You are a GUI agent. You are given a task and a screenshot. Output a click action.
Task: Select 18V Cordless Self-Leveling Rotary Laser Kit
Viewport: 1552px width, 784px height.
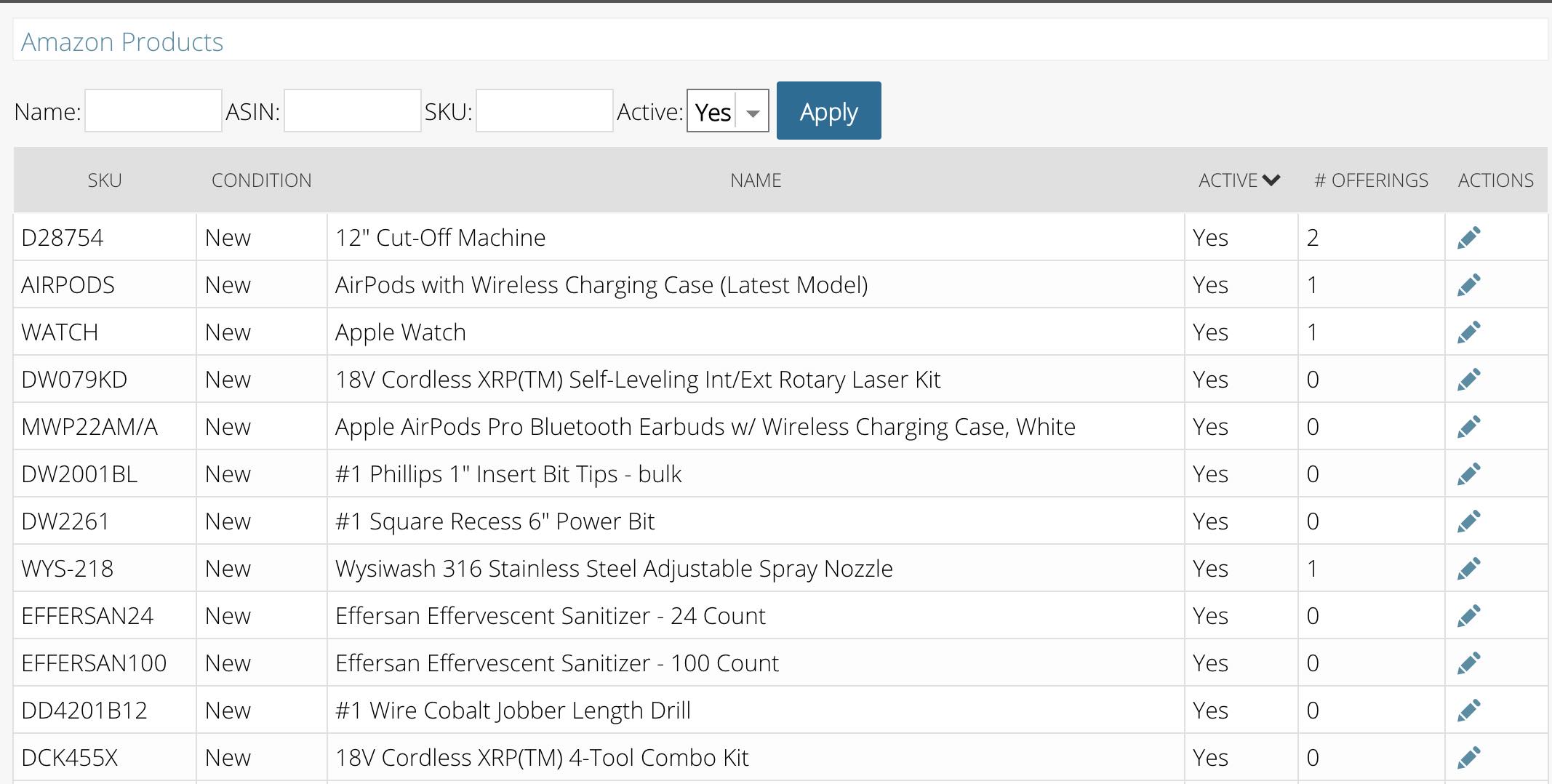(638, 380)
